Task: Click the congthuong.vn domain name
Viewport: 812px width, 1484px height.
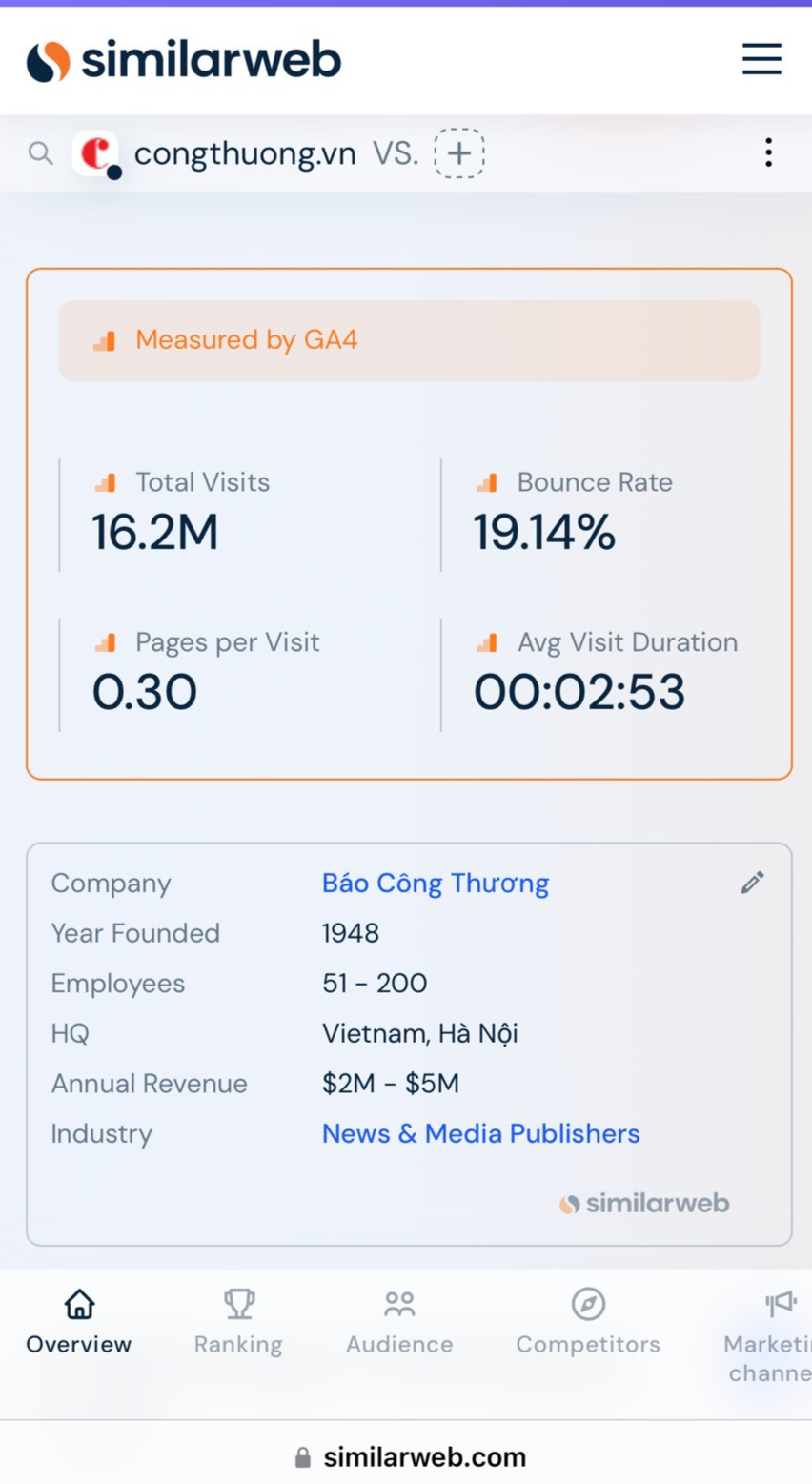Action: 245,152
